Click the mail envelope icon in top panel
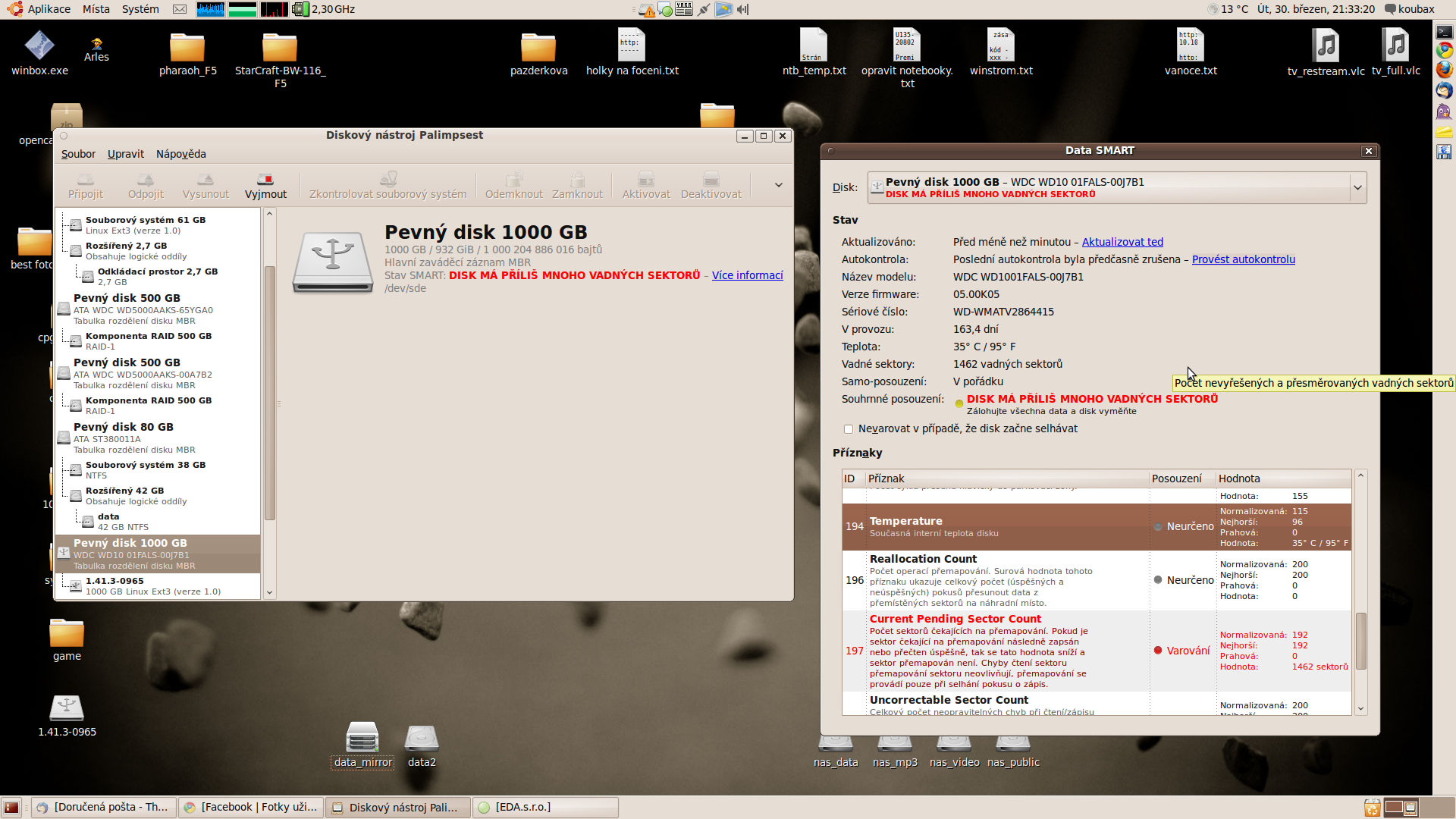 click(x=179, y=9)
